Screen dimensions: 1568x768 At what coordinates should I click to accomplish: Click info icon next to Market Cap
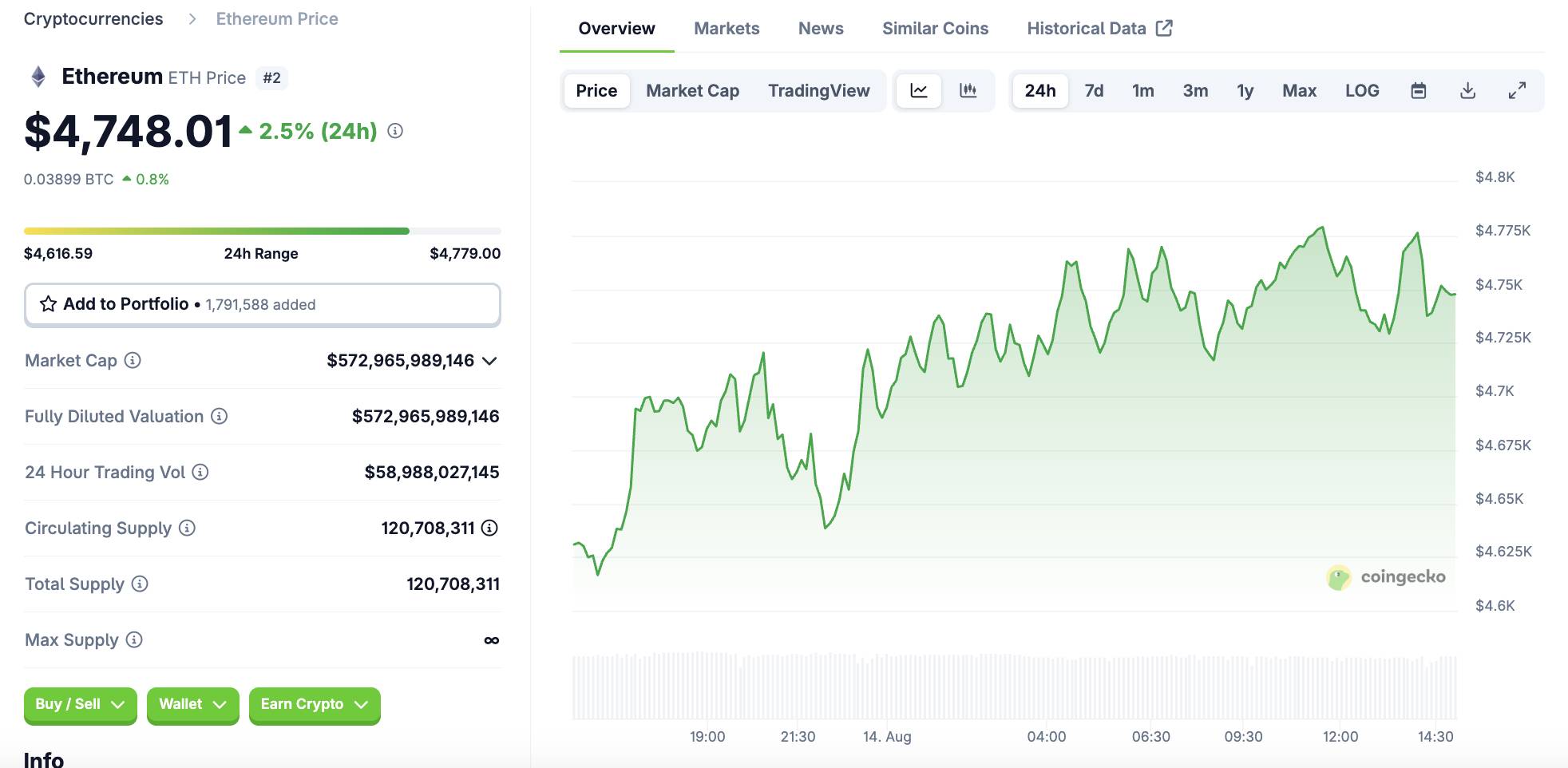click(133, 360)
